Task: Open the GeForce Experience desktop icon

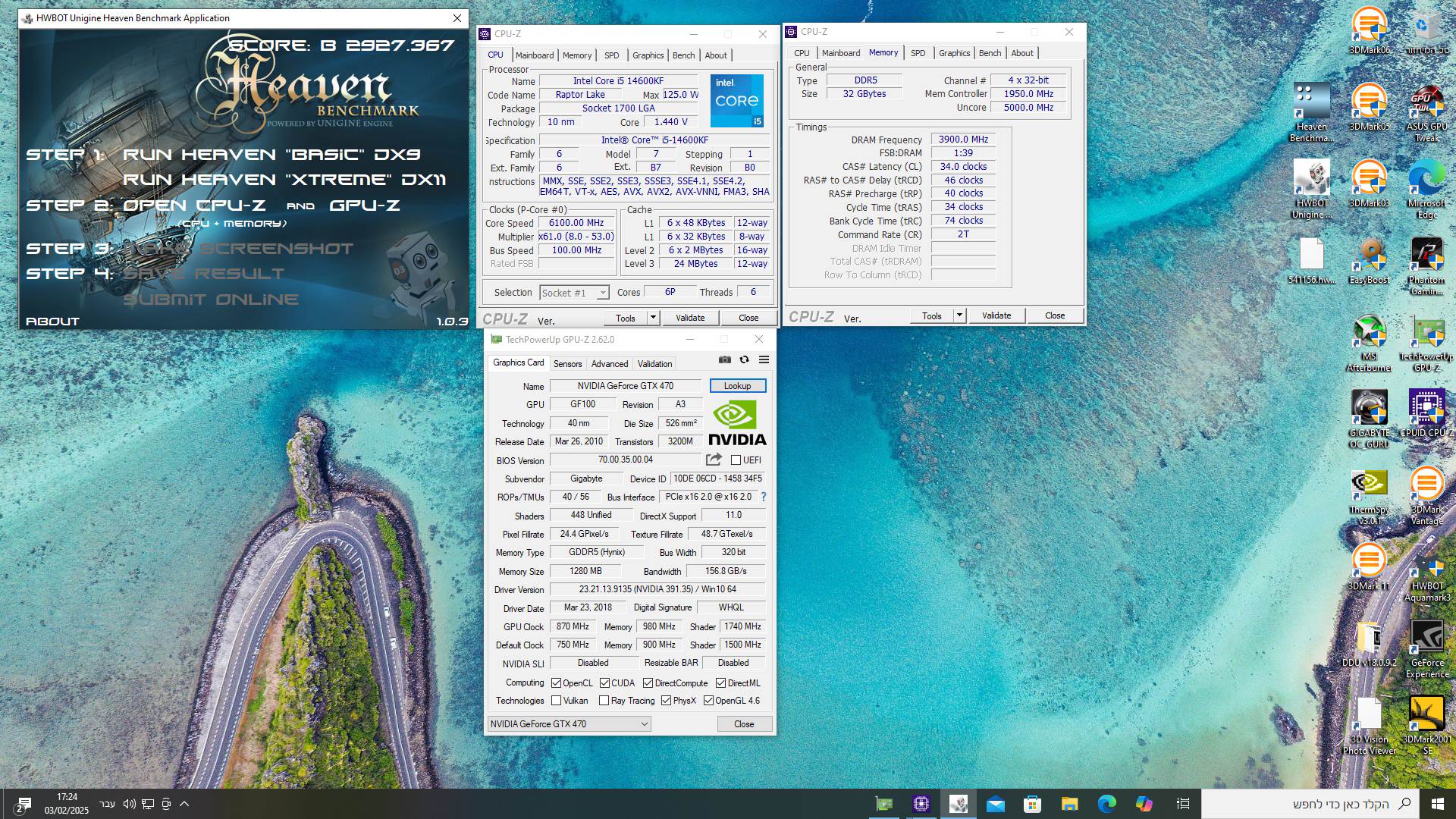Action: (1426, 649)
